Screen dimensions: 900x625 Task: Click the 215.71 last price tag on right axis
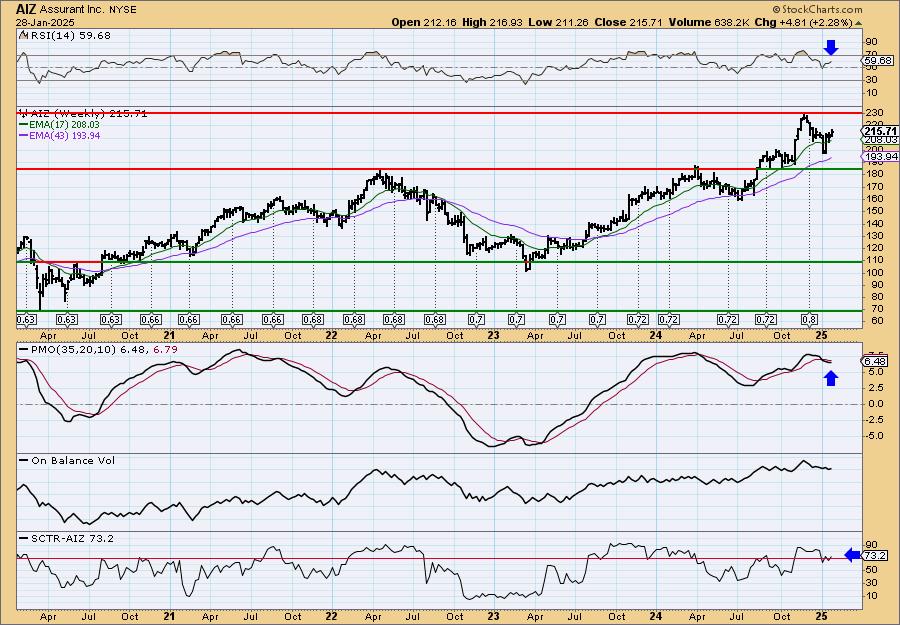[880, 131]
